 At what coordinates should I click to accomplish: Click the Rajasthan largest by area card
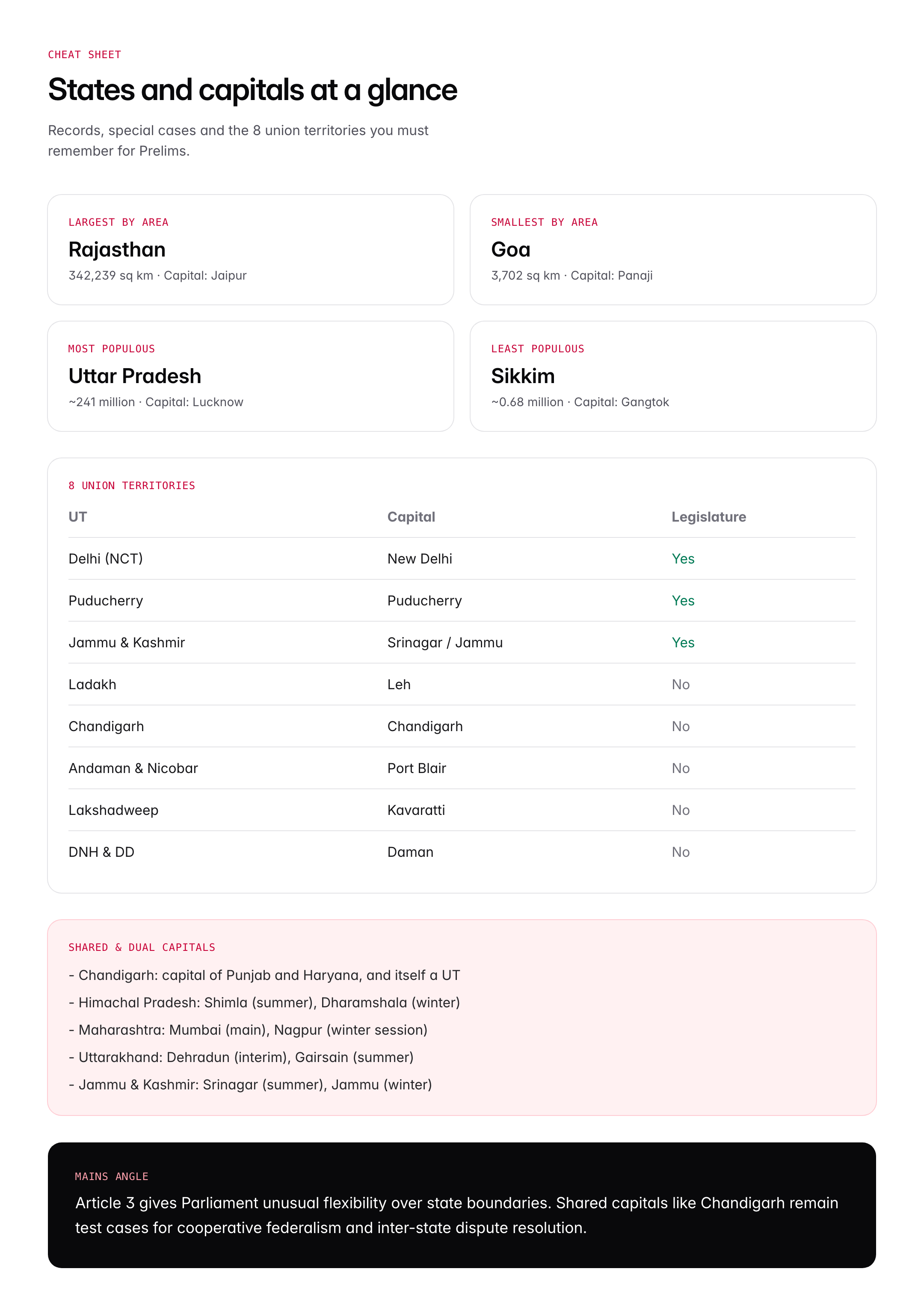[250, 249]
